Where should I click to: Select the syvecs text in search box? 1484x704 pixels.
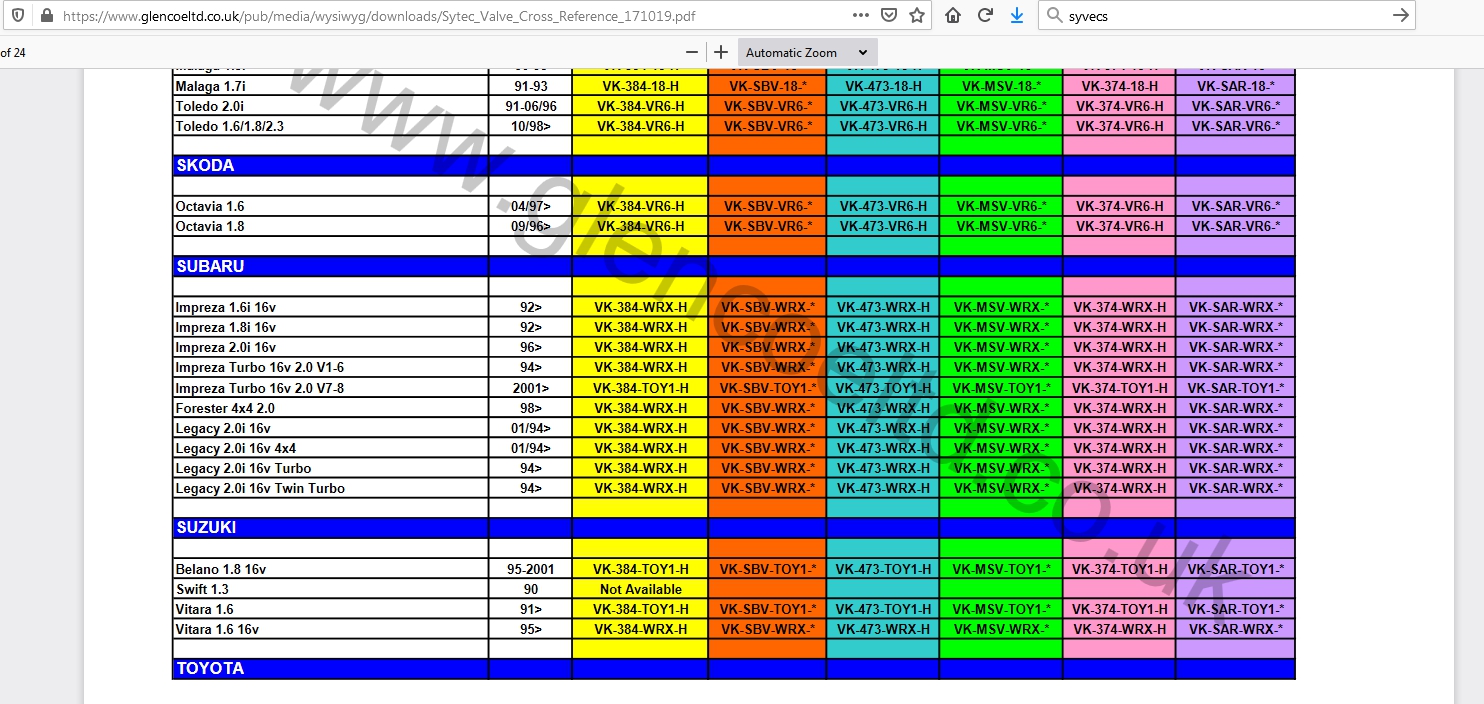pyautogui.click(x=1090, y=15)
